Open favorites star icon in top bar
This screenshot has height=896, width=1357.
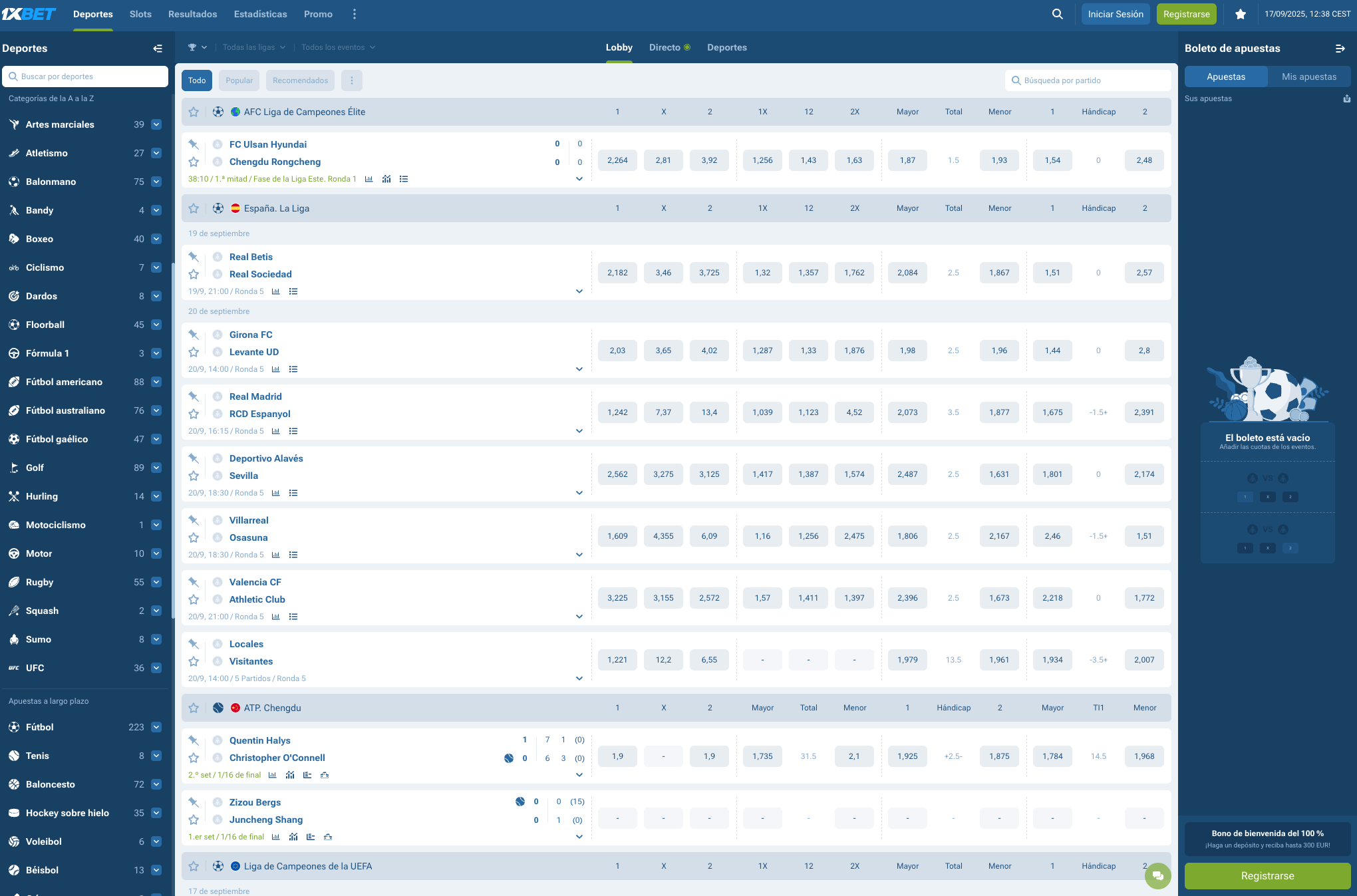(x=1240, y=14)
